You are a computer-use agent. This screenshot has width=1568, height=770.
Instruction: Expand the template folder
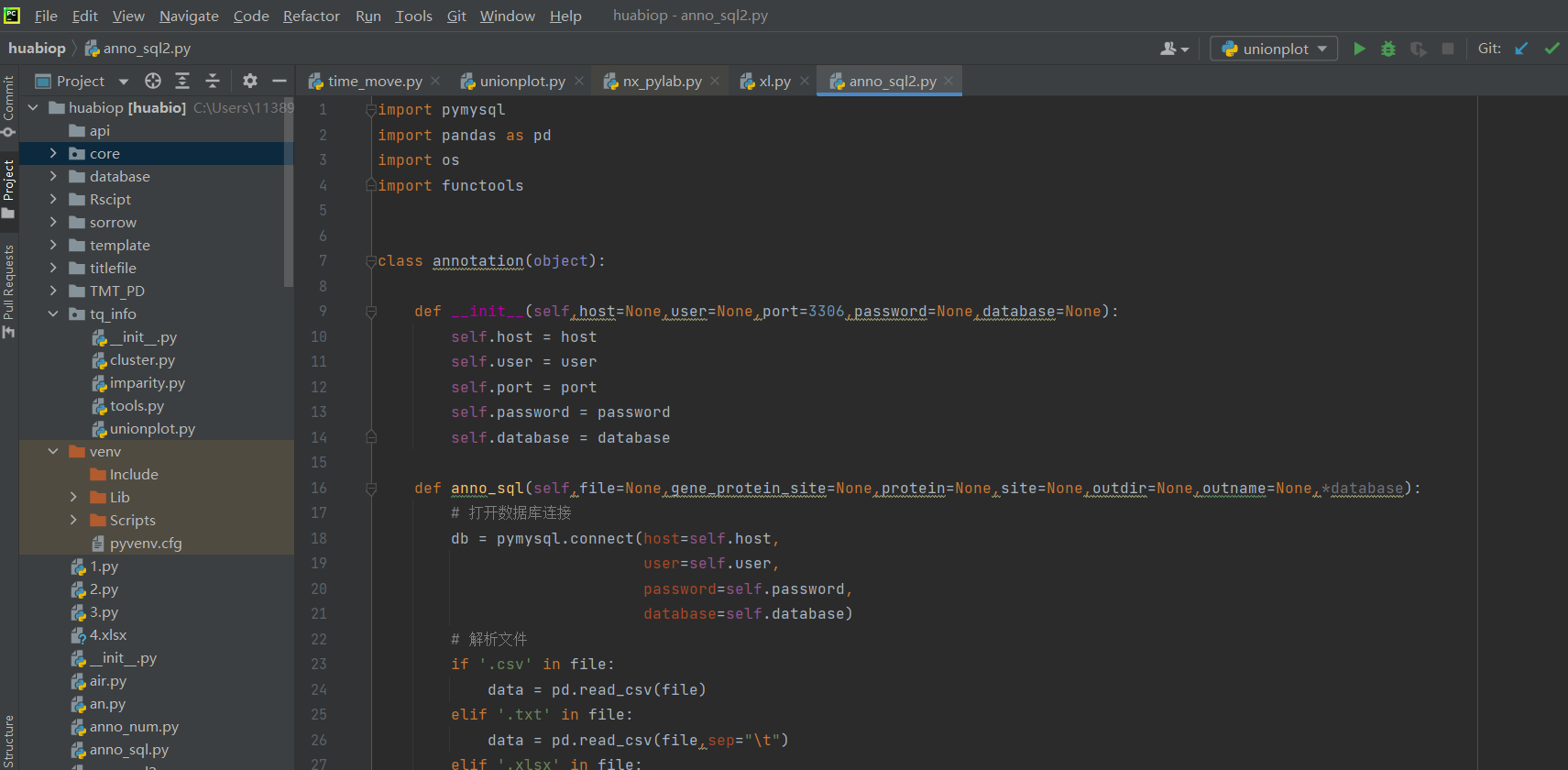pyautogui.click(x=53, y=245)
